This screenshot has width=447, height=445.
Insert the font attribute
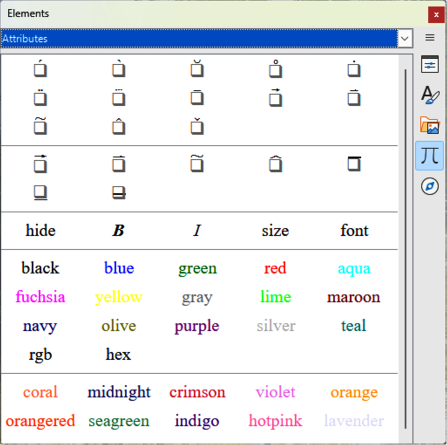click(x=354, y=231)
